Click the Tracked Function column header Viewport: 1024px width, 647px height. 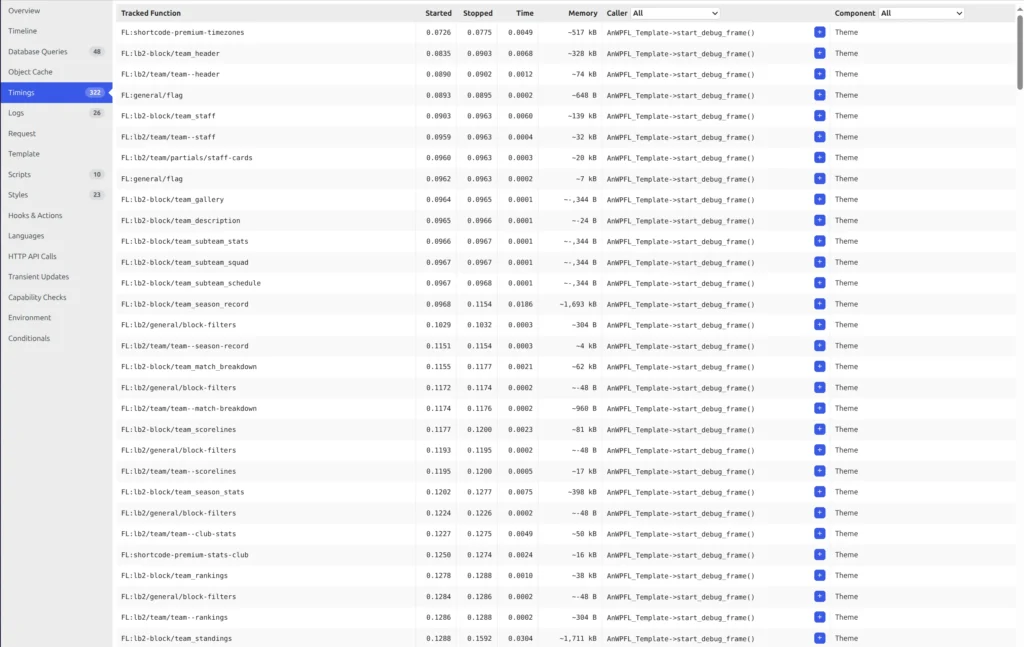tap(151, 13)
